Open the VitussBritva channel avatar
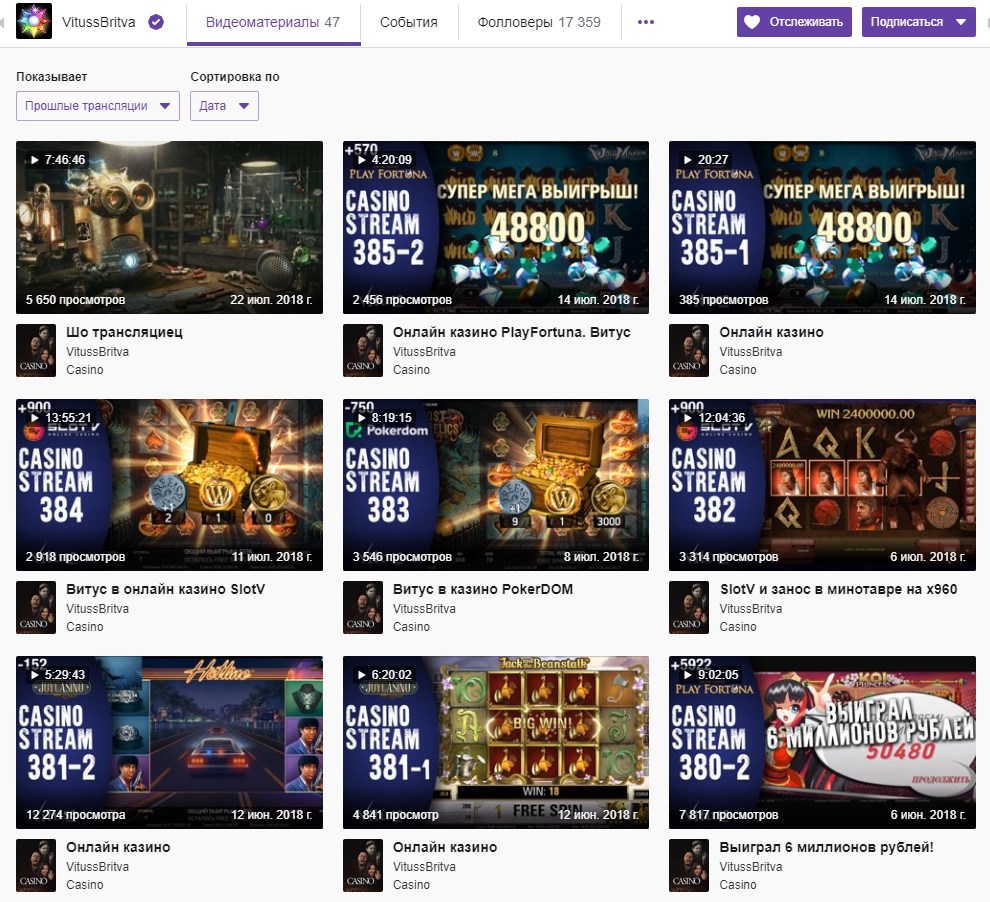The height and width of the screenshot is (902, 990). (x=34, y=21)
